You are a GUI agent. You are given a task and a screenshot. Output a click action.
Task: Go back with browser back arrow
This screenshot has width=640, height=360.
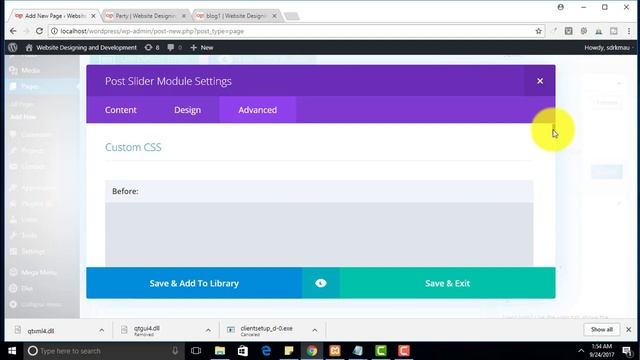tap(13, 31)
